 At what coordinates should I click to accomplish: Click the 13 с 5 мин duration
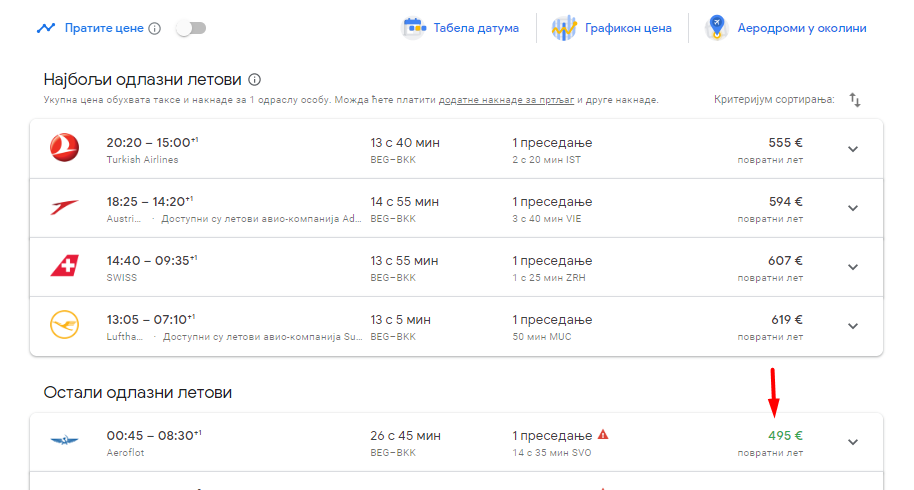[x=400, y=319]
